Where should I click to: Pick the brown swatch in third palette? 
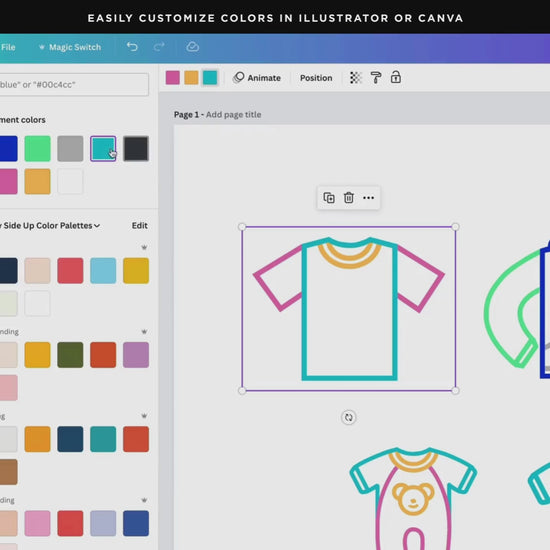pyautogui.click(x=8, y=472)
